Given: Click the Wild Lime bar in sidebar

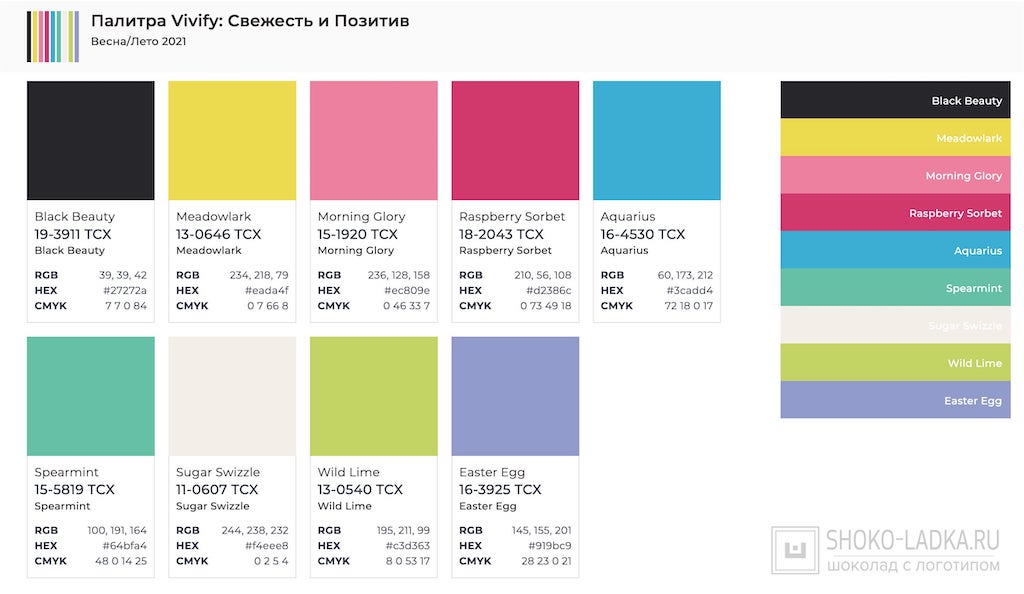Looking at the screenshot, I should coord(895,363).
